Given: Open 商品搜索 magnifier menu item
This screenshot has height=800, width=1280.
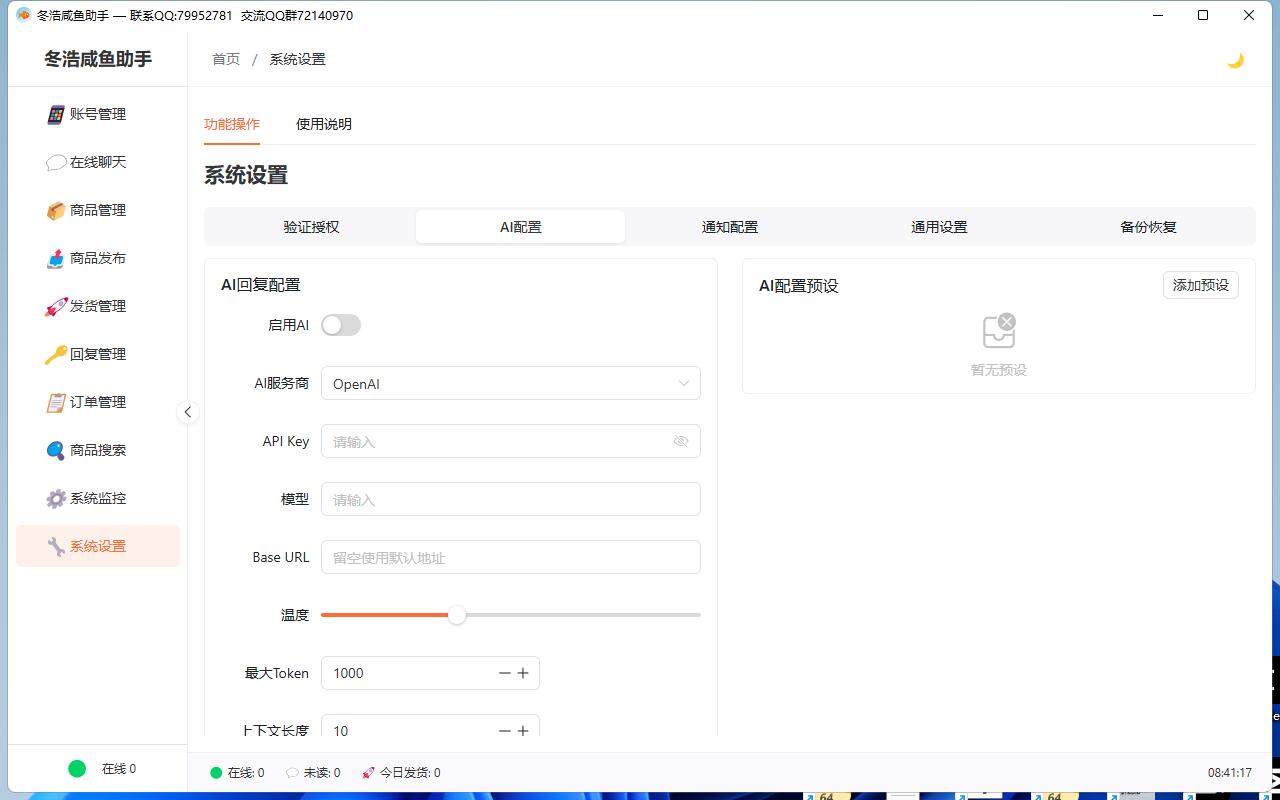Looking at the screenshot, I should 98,450.
